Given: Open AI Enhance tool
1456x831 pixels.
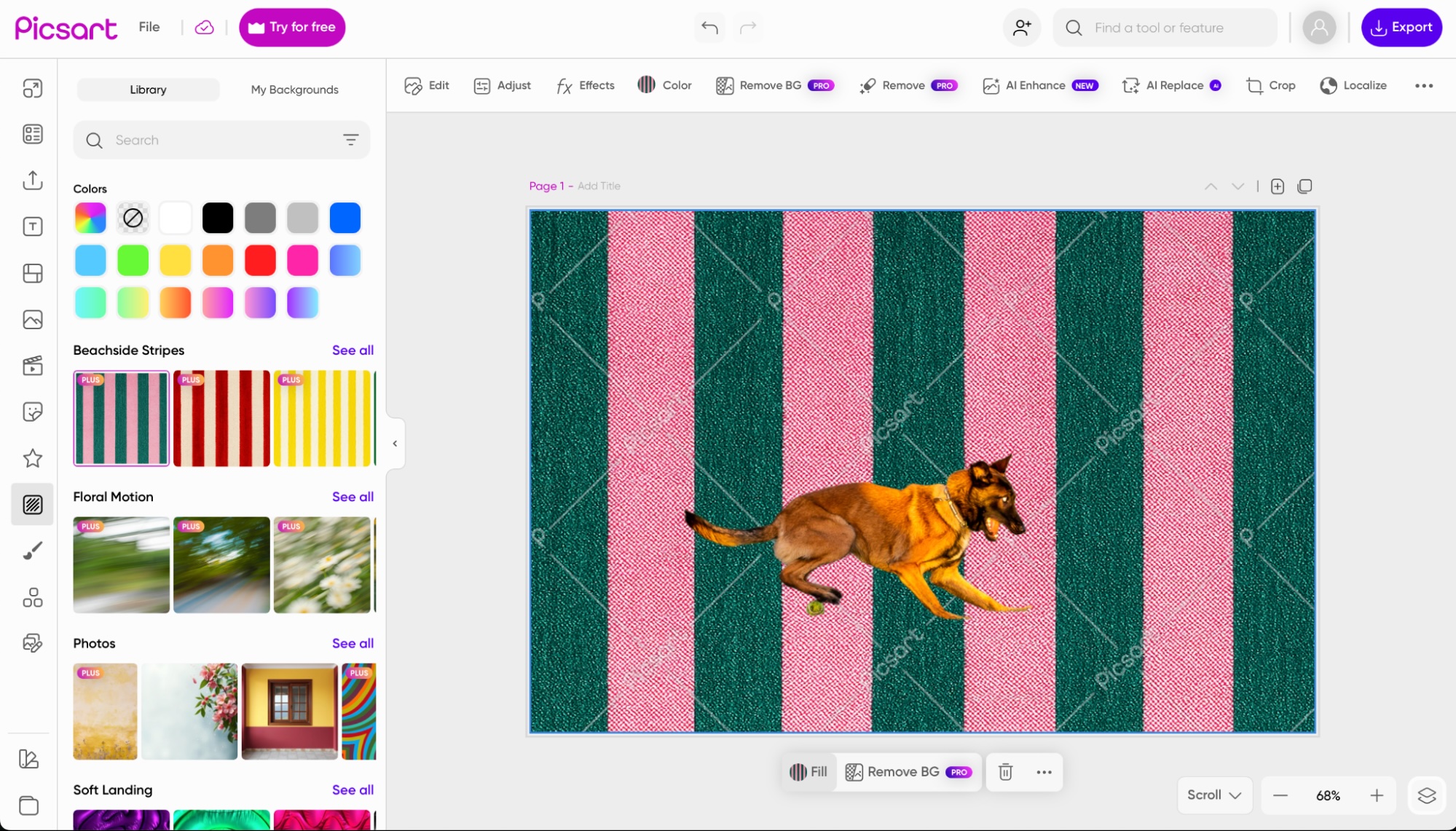Looking at the screenshot, I should [1040, 86].
